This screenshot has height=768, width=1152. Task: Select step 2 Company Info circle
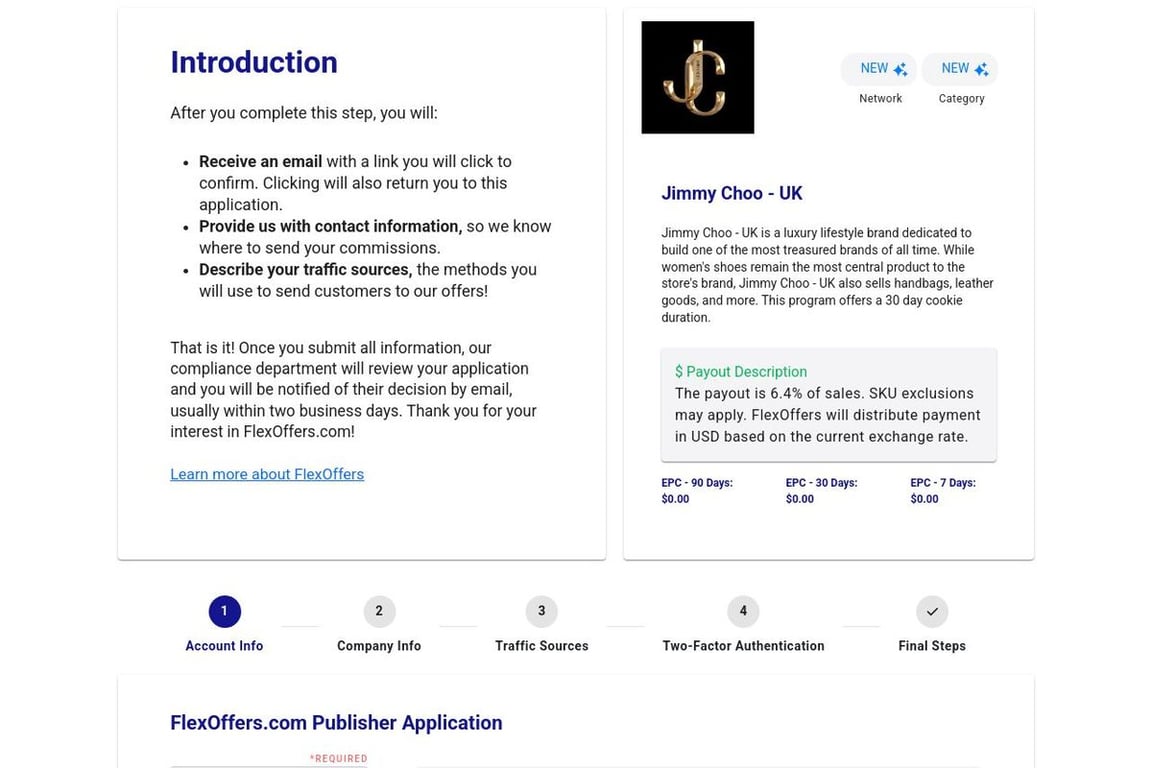379,611
